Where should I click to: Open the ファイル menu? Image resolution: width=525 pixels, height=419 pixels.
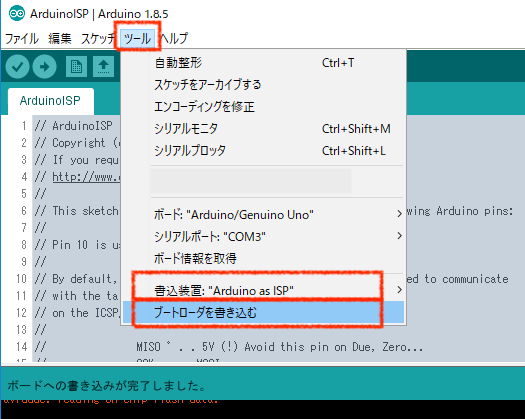(22, 39)
